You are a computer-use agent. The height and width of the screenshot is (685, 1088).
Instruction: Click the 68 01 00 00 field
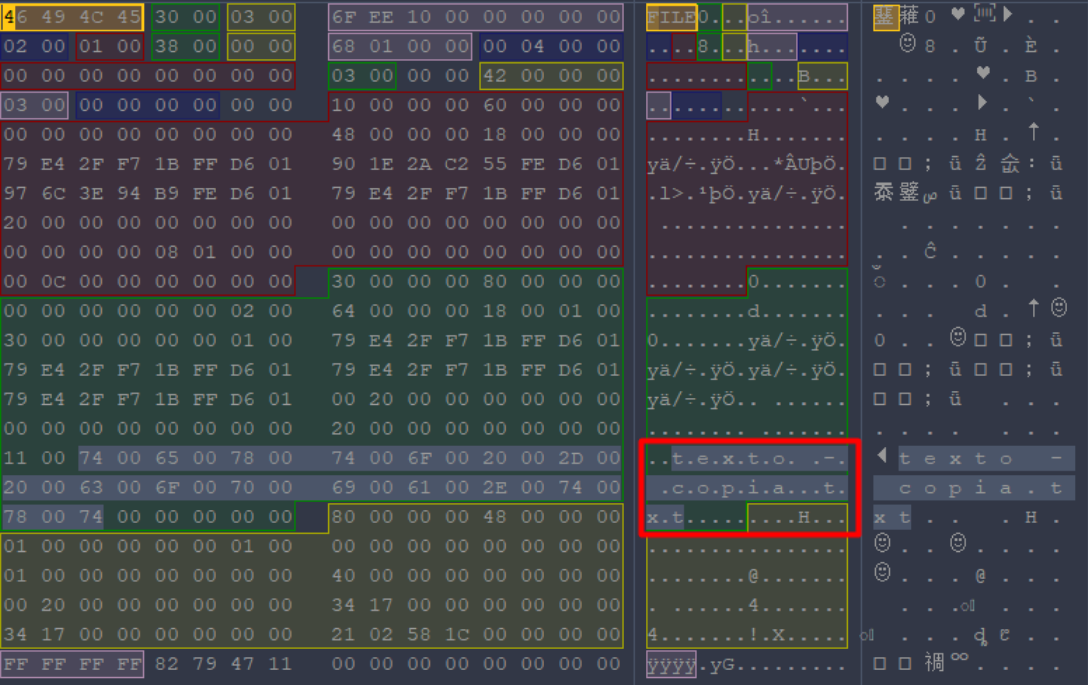(399, 47)
